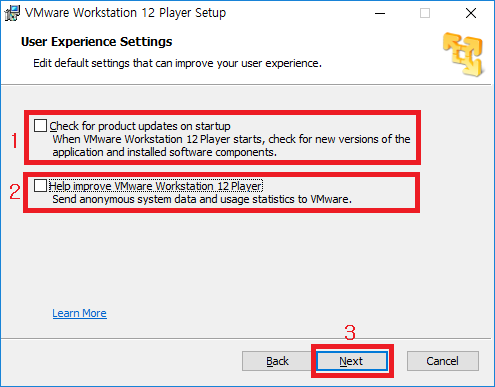
Task: Click the red number 1 annotation
Action: [x=14, y=140]
